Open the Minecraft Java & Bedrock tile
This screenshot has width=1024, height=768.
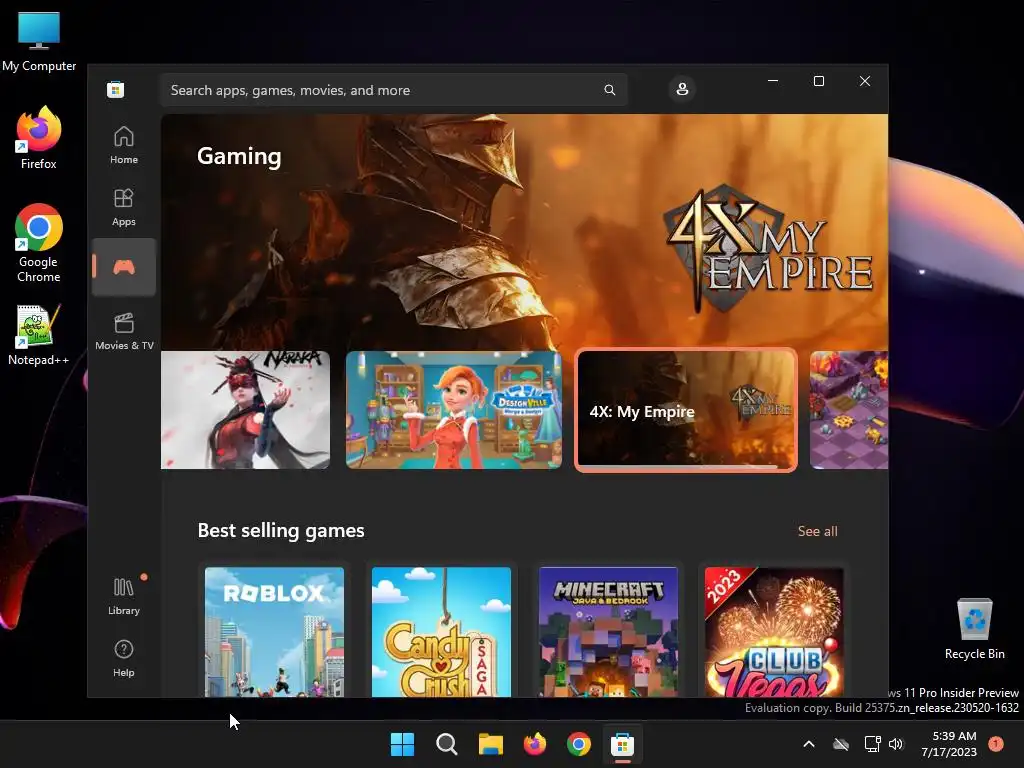pos(608,632)
